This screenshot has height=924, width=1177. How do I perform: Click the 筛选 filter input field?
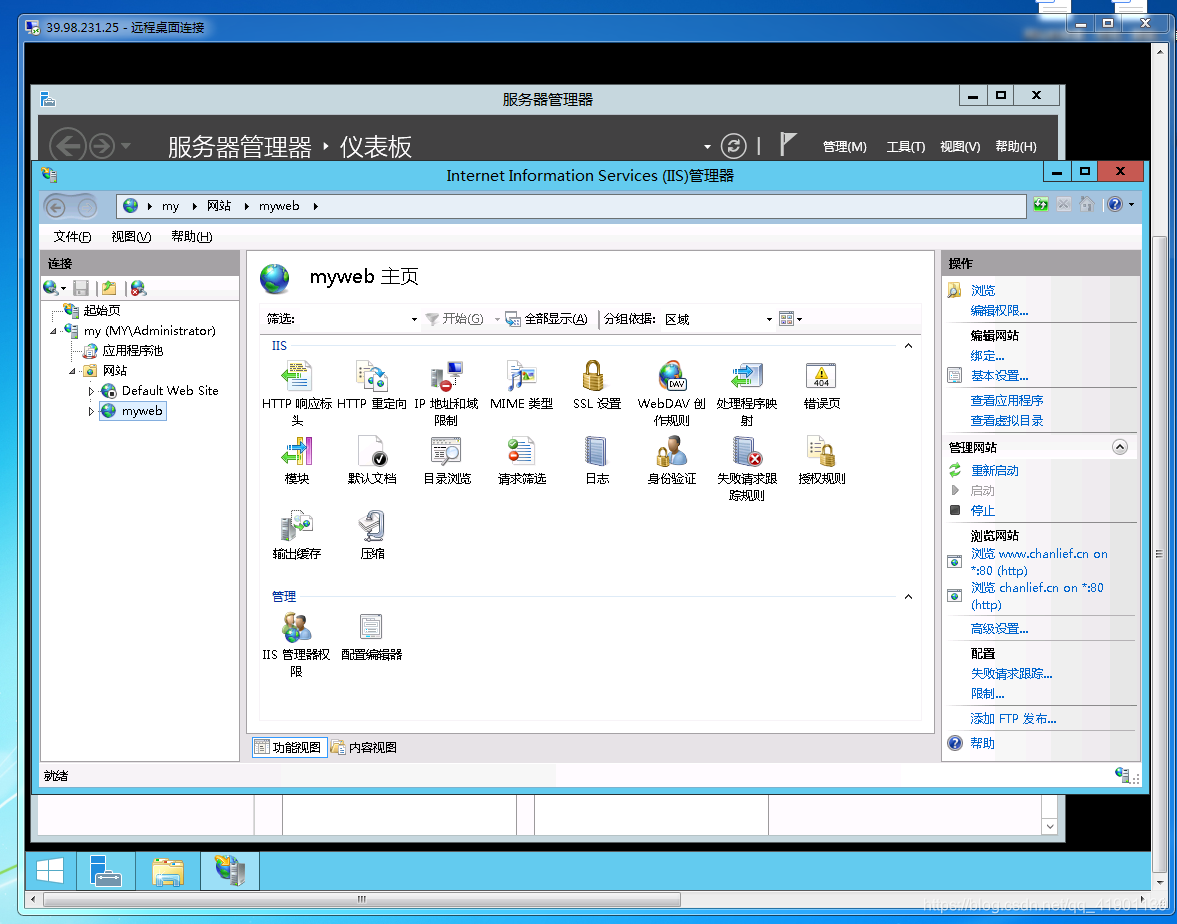click(x=353, y=319)
